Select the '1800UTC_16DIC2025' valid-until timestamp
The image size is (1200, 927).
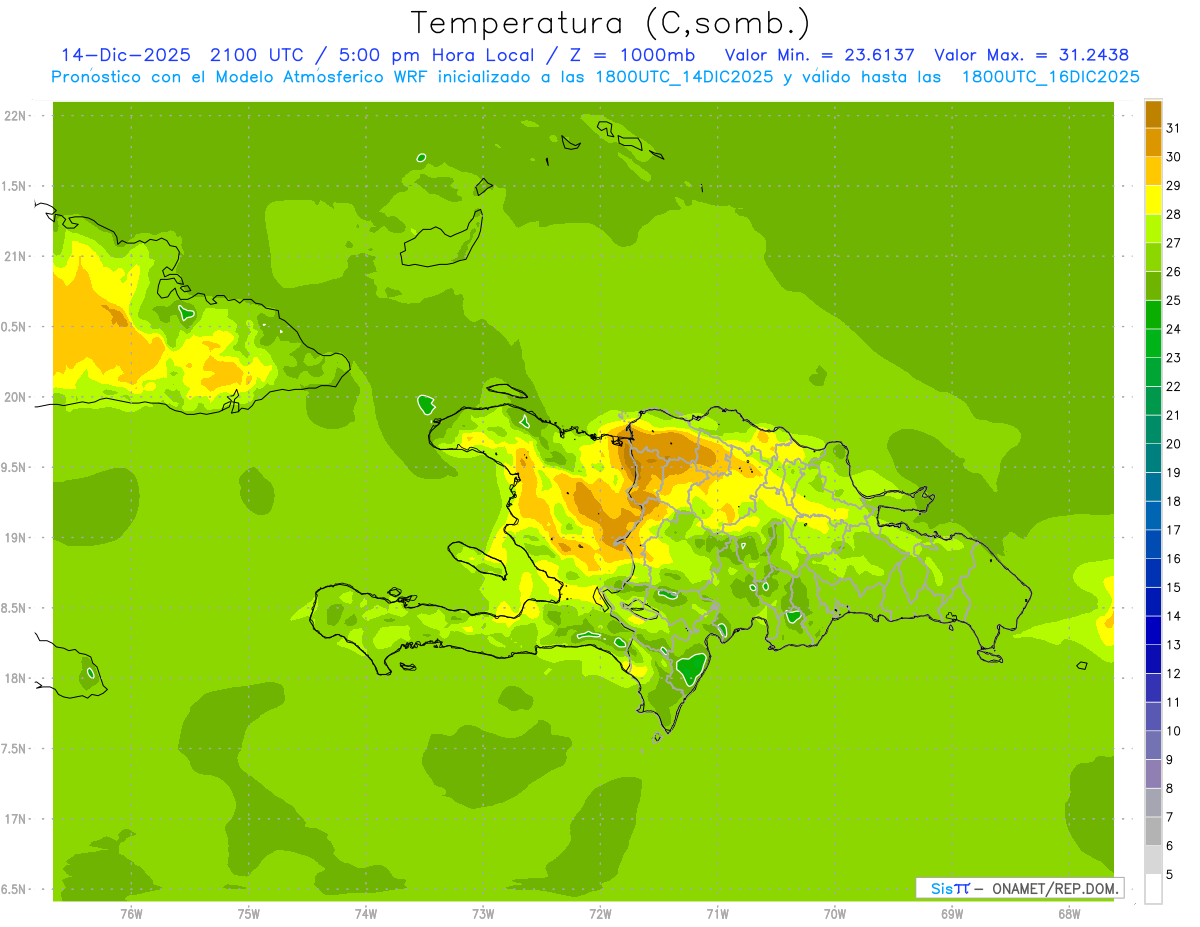[x=1053, y=77]
